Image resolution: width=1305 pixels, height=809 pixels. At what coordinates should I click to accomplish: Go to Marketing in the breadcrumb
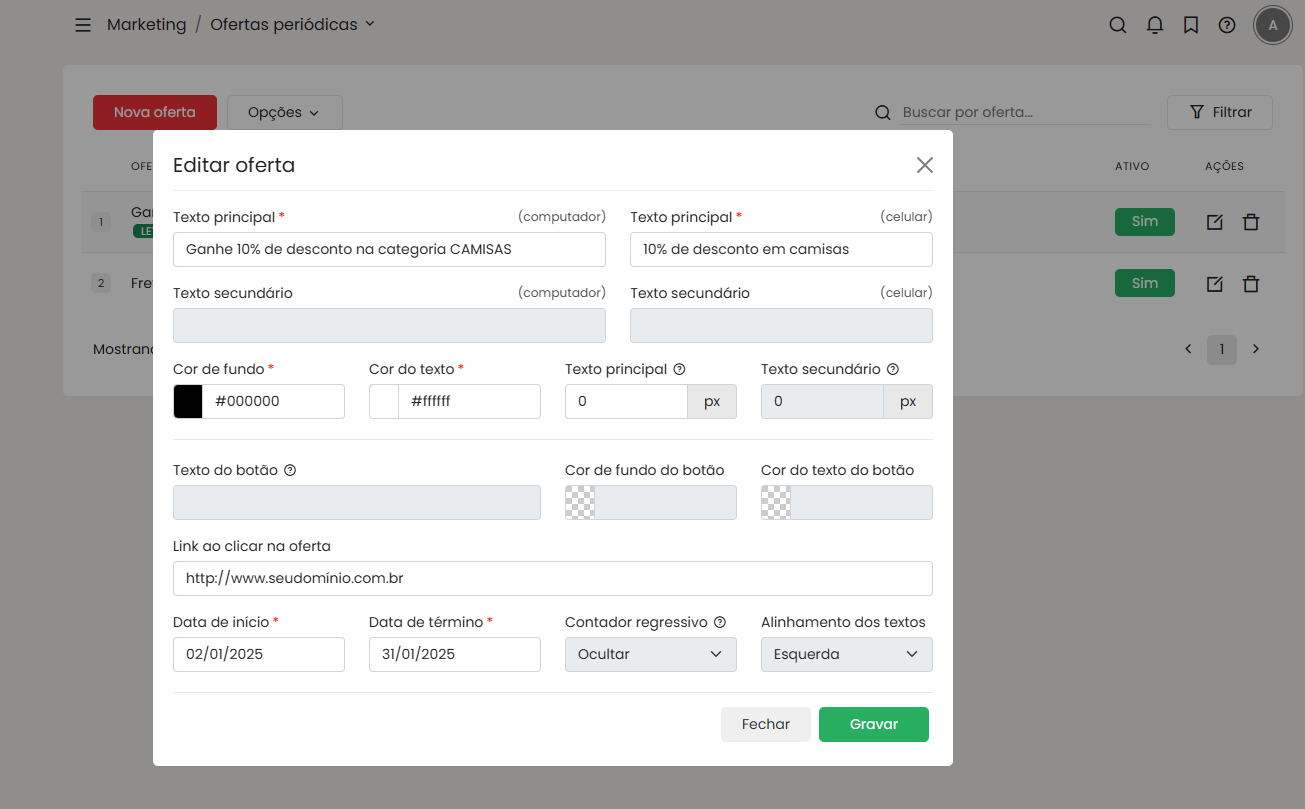click(x=146, y=25)
